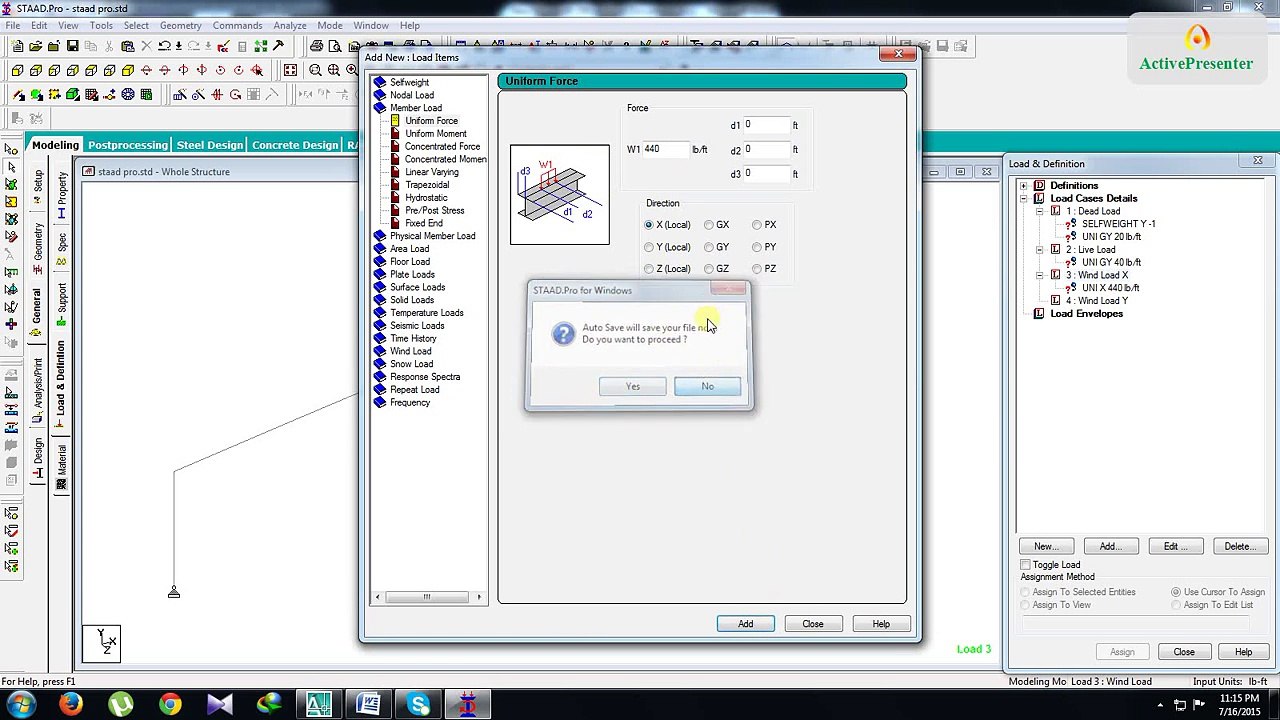Click the horizontal scrollbar under load item list
The height and width of the screenshot is (720, 1280).
[427, 597]
